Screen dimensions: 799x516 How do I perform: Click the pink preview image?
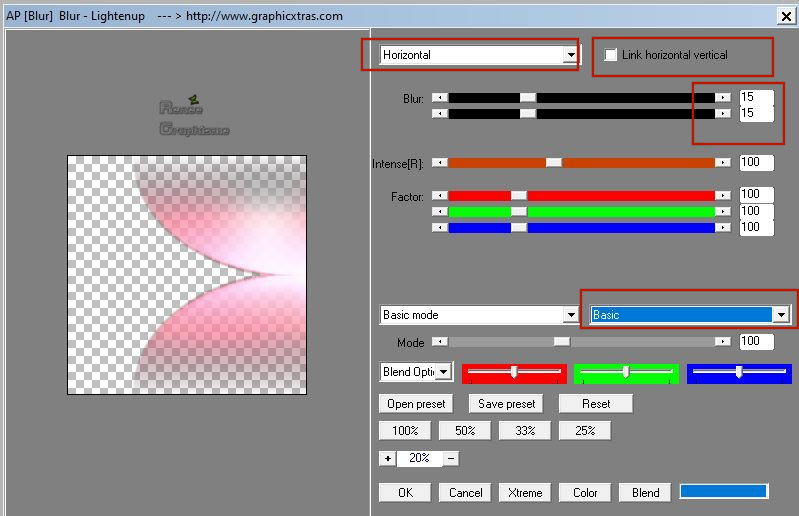(187, 275)
